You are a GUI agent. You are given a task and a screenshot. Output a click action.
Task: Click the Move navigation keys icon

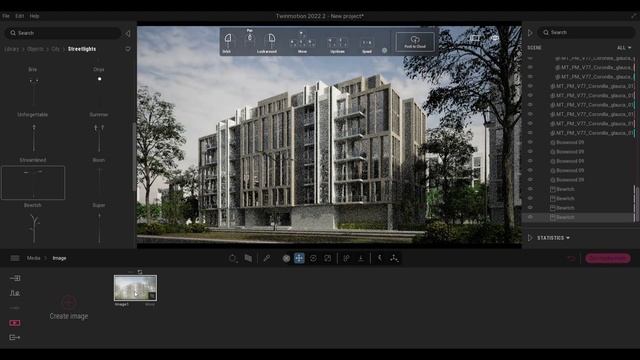(302, 40)
